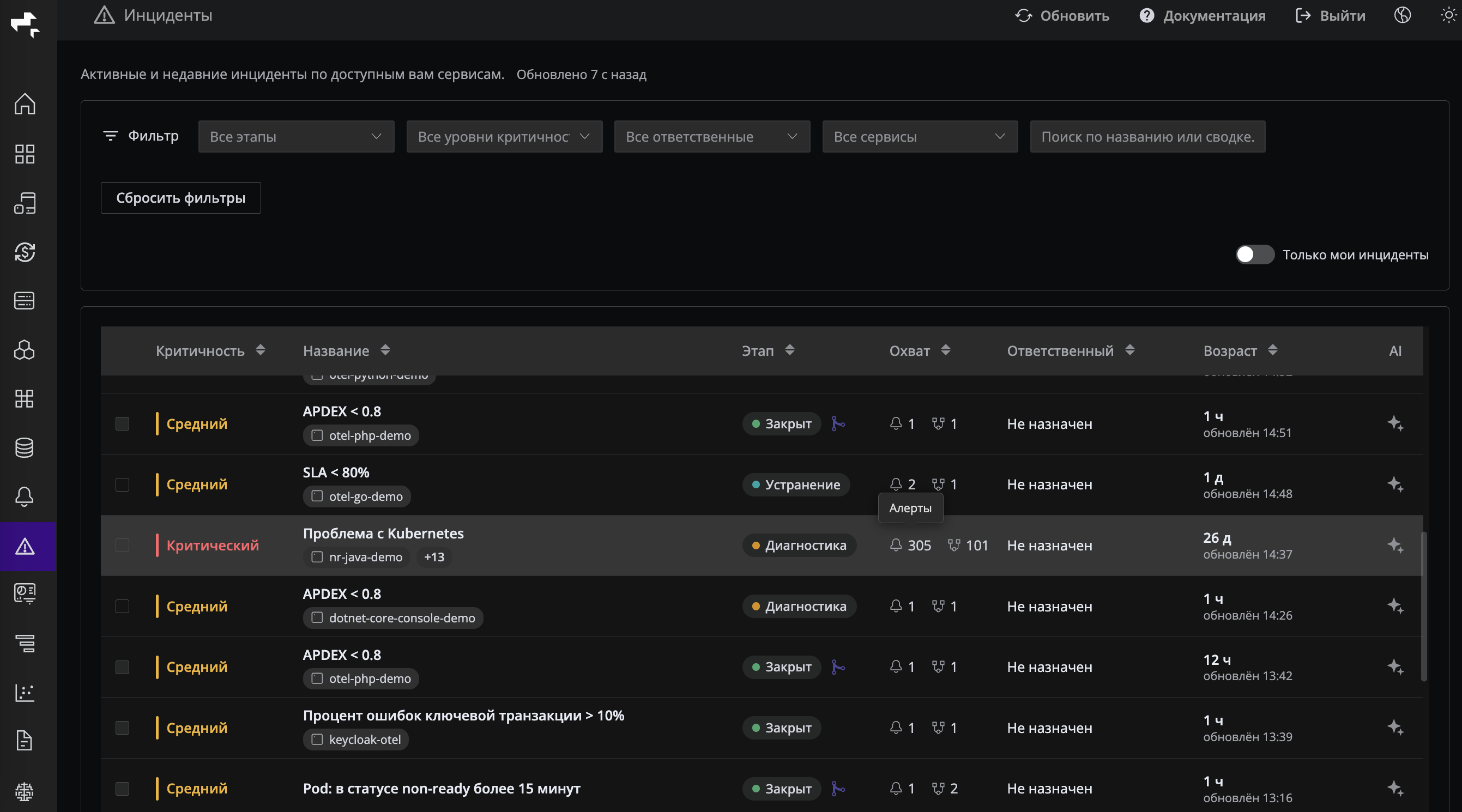Open the server list icon in sidebar
1462x812 pixels.
(25, 301)
